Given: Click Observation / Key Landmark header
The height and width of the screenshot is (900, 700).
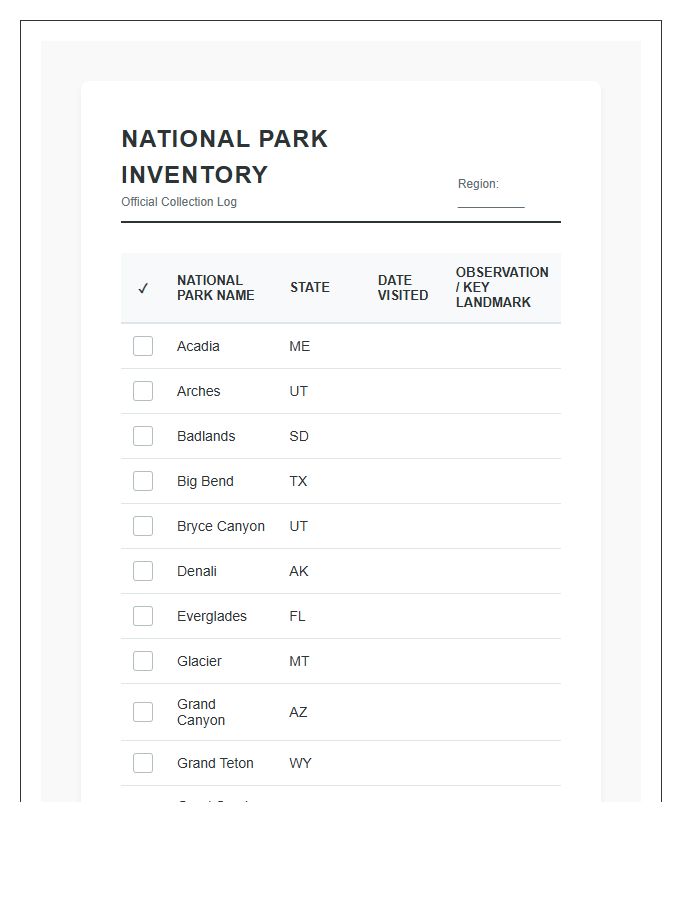Looking at the screenshot, I should pos(502,287).
